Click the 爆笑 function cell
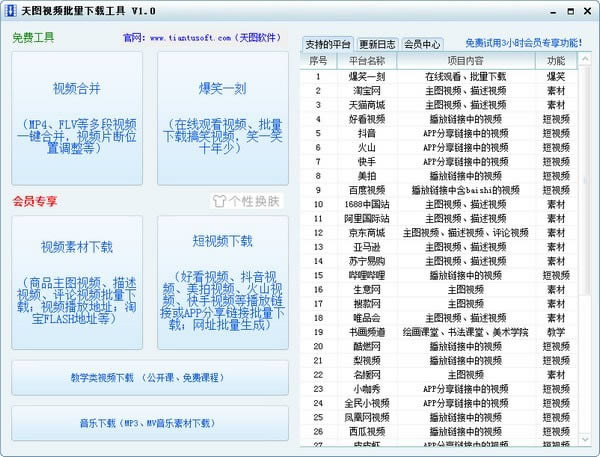 coord(556,77)
